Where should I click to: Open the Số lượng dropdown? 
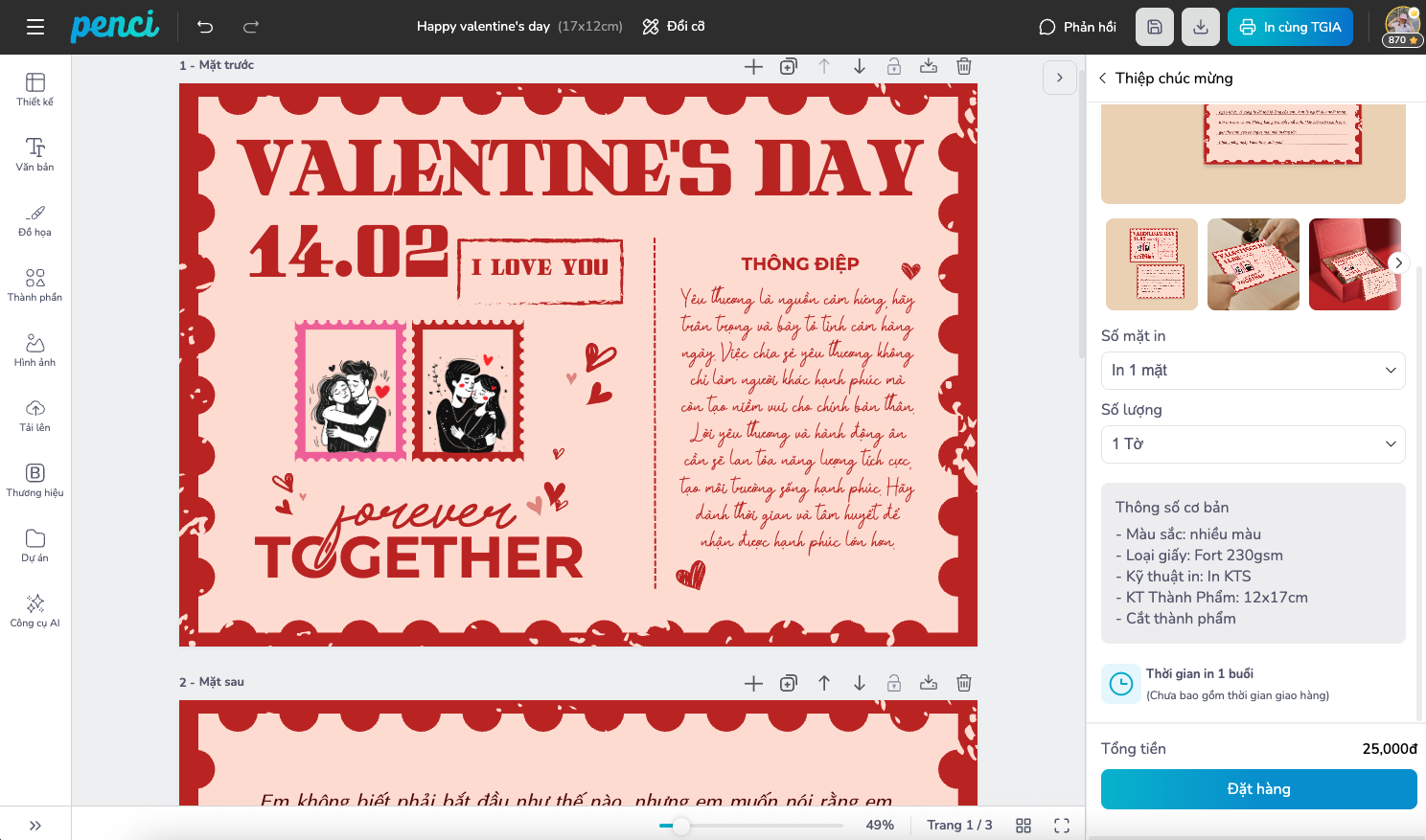point(1253,444)
